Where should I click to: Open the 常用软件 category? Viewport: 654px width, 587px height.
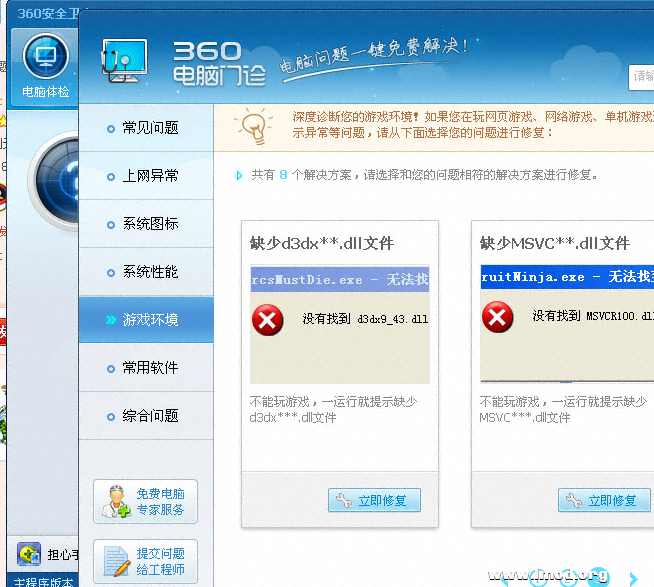tap(146, 368)
